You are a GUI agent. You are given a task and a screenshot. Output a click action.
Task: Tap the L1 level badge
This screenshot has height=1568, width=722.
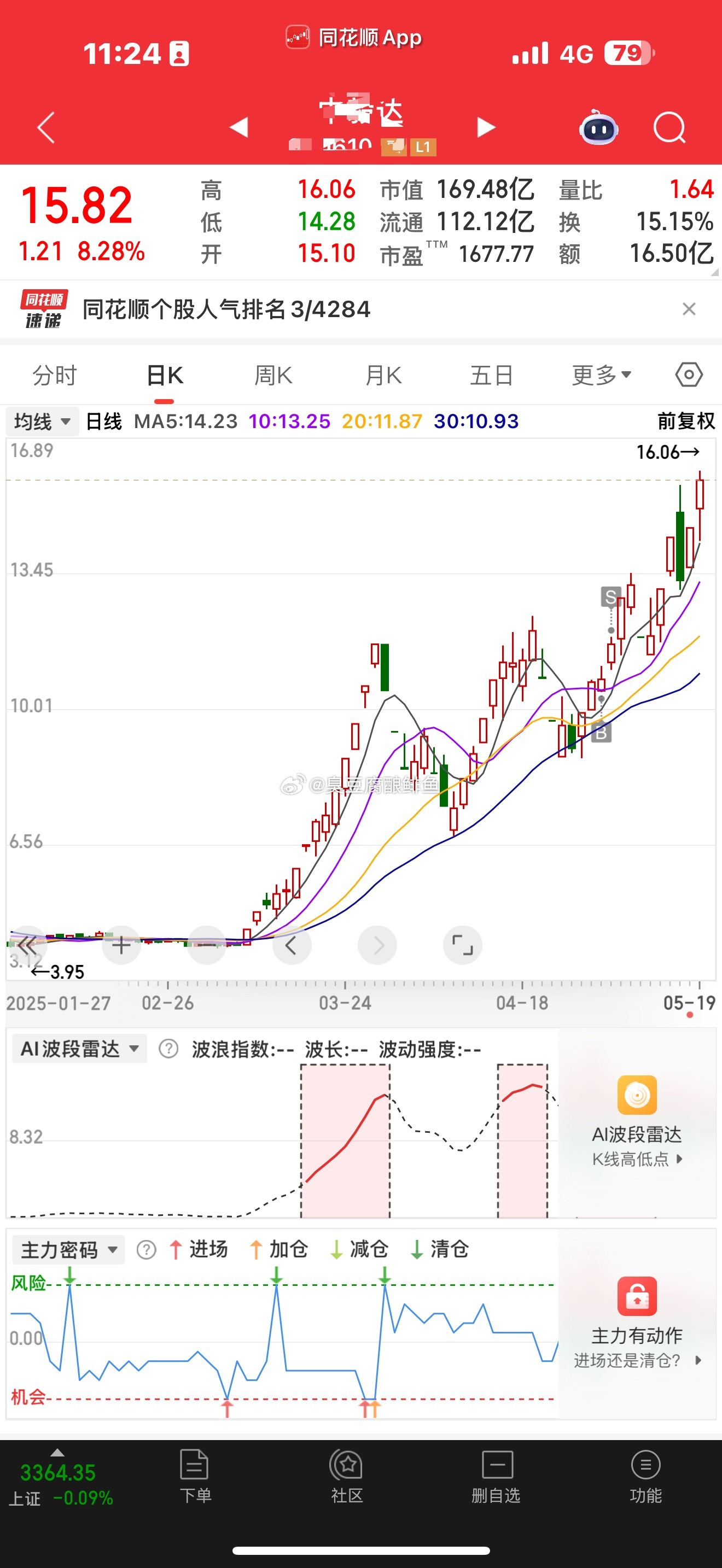(423, 147)
